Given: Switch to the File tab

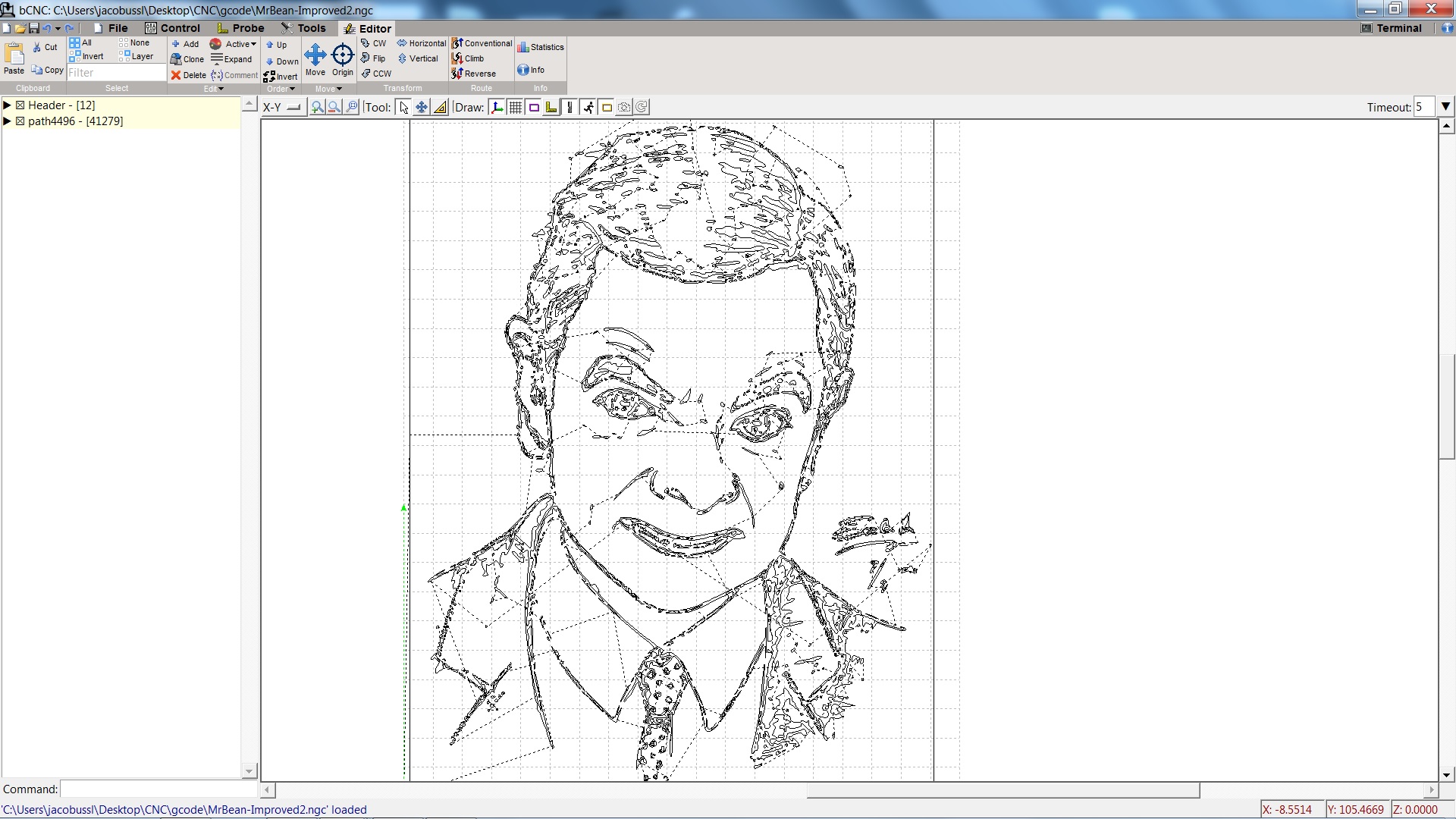Looking at the screenshot, I should tap(111, 28).
